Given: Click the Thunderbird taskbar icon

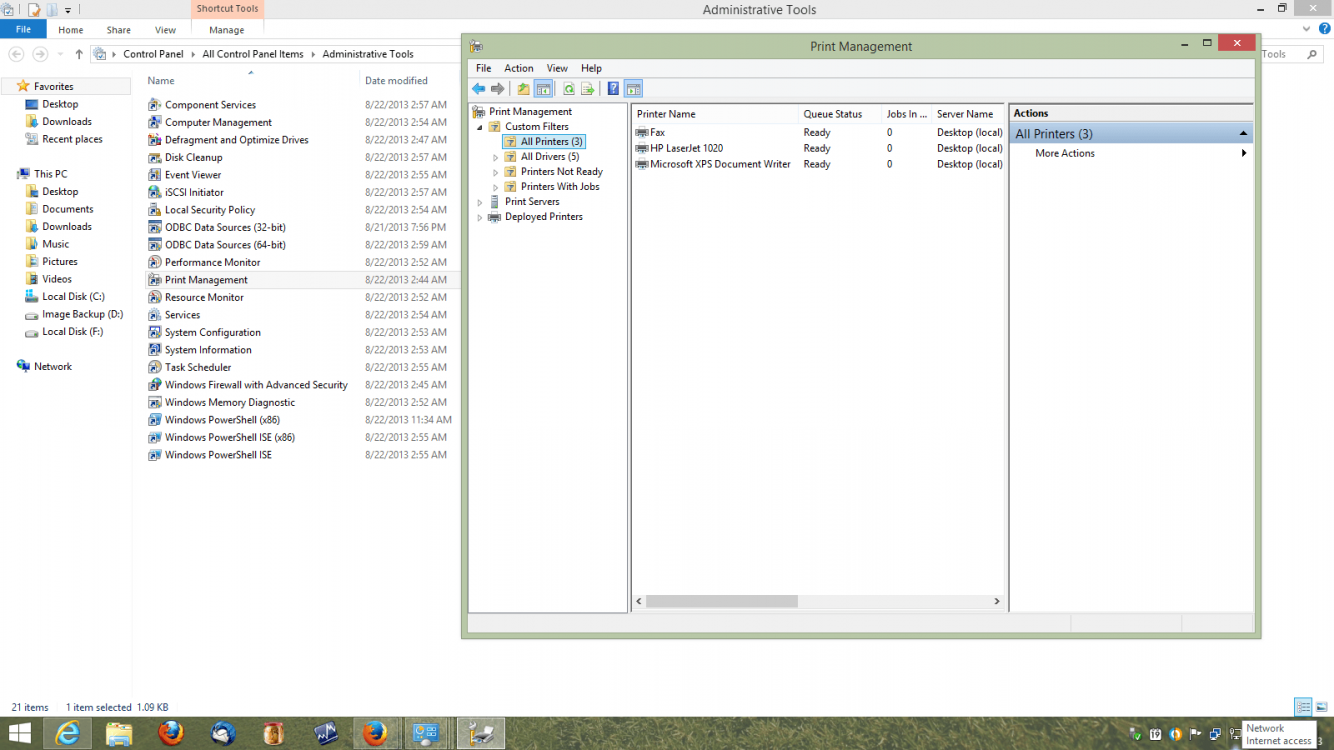Looking at the screenshot, I should coord(222,734).
